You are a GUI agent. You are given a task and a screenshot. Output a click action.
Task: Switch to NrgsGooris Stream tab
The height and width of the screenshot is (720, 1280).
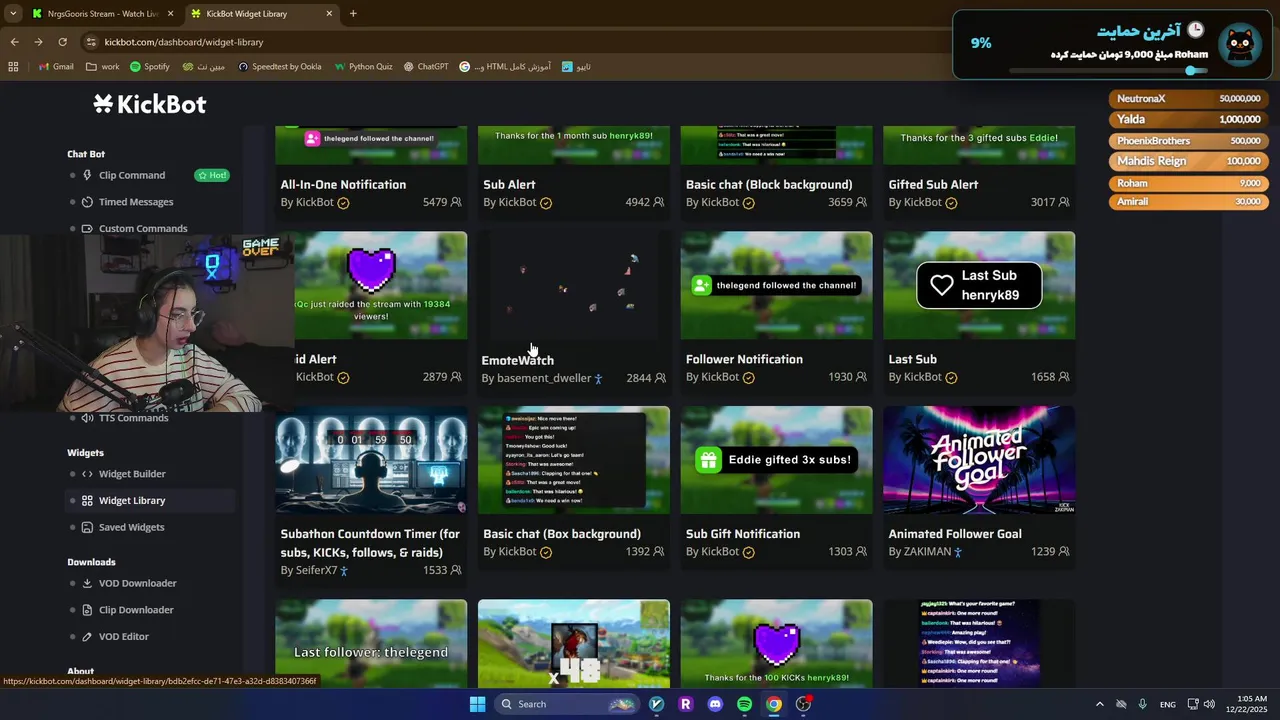[x=103, y=14]
